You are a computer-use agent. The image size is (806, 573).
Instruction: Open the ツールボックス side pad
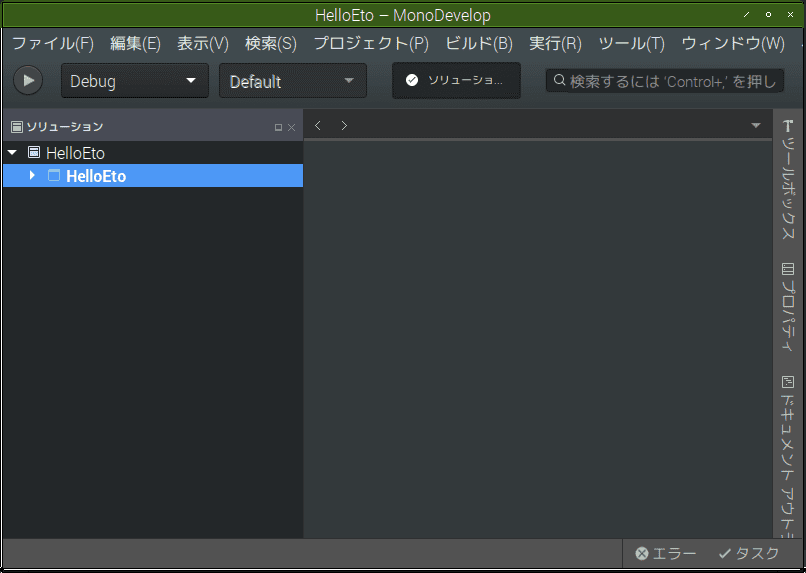pos(788,179)
